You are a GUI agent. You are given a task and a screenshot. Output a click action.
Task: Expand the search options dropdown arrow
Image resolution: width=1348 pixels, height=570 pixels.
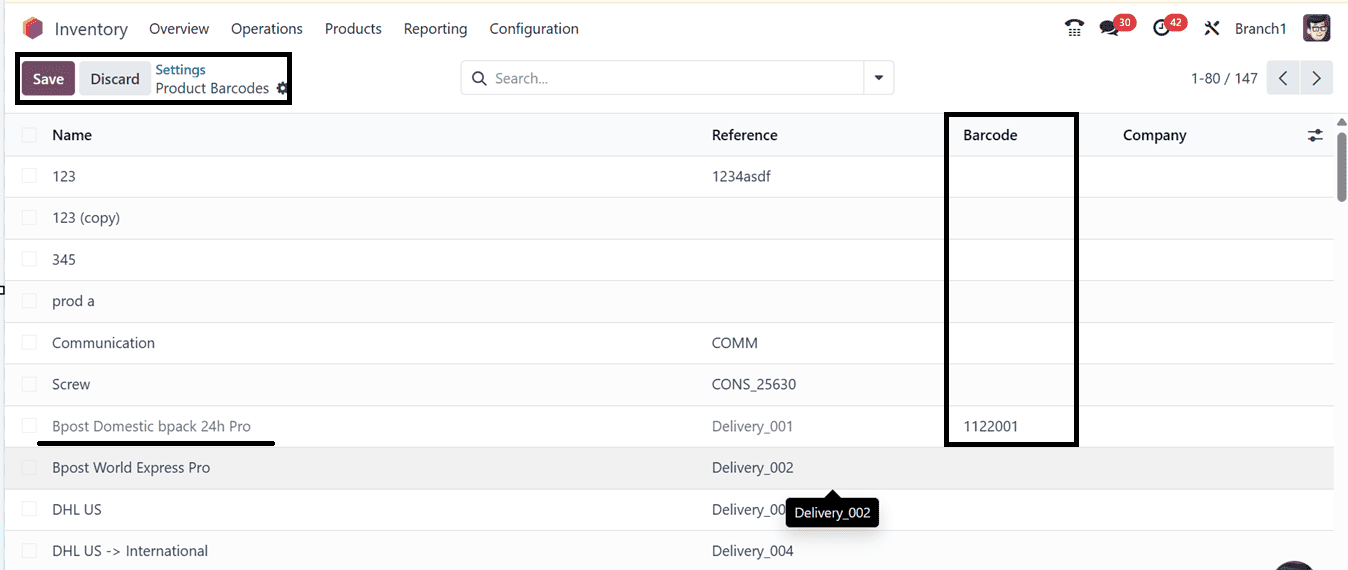(879, 78)
